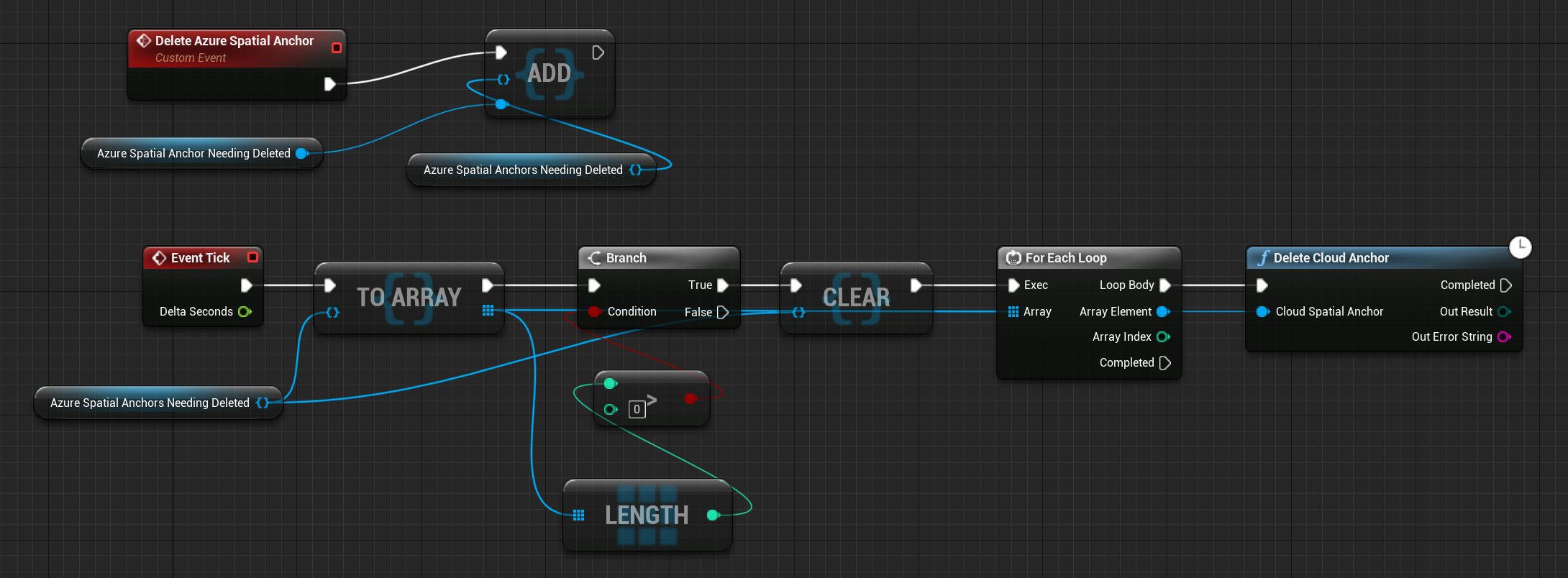Click the Loop Body output pin
This screenshot has height=578, width=1568.
point(1165,285)
